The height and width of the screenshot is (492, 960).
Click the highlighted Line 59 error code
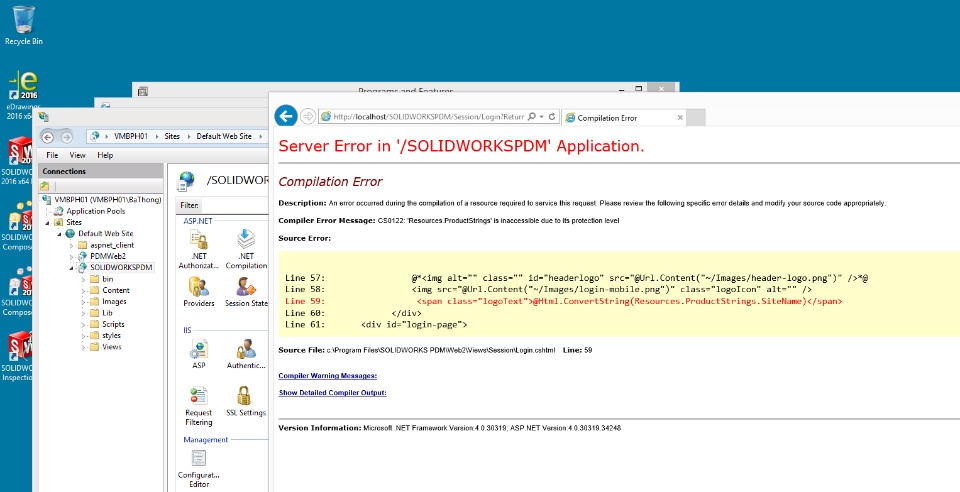[x=563, y=302]
